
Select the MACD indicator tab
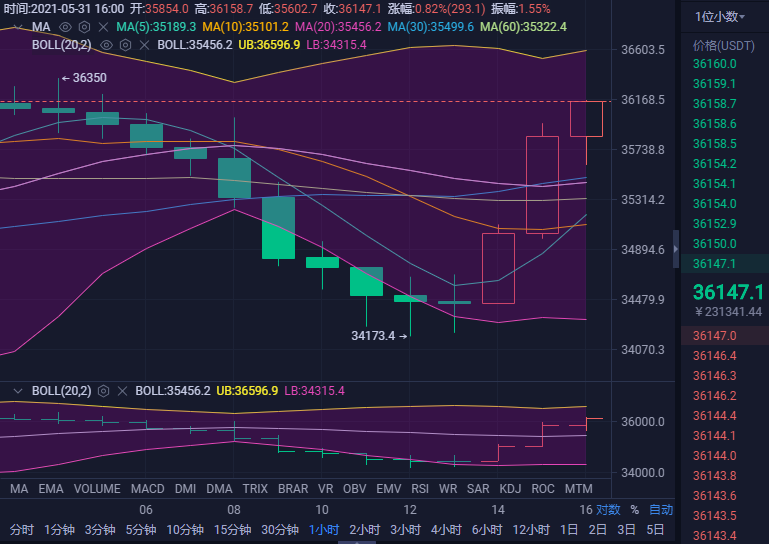click(x=147, y=489)
